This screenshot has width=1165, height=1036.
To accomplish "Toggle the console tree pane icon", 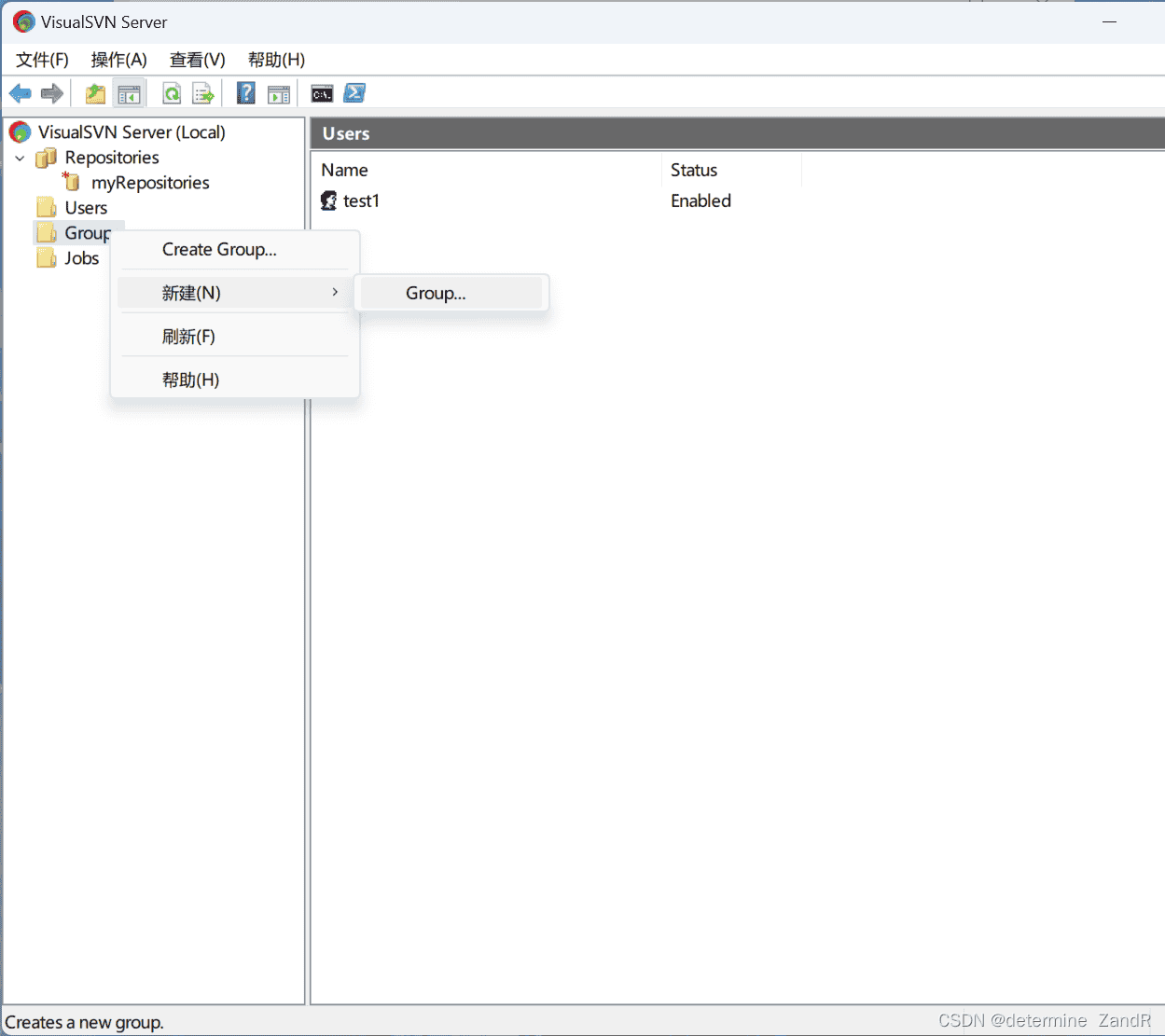I will click(129, 92).
